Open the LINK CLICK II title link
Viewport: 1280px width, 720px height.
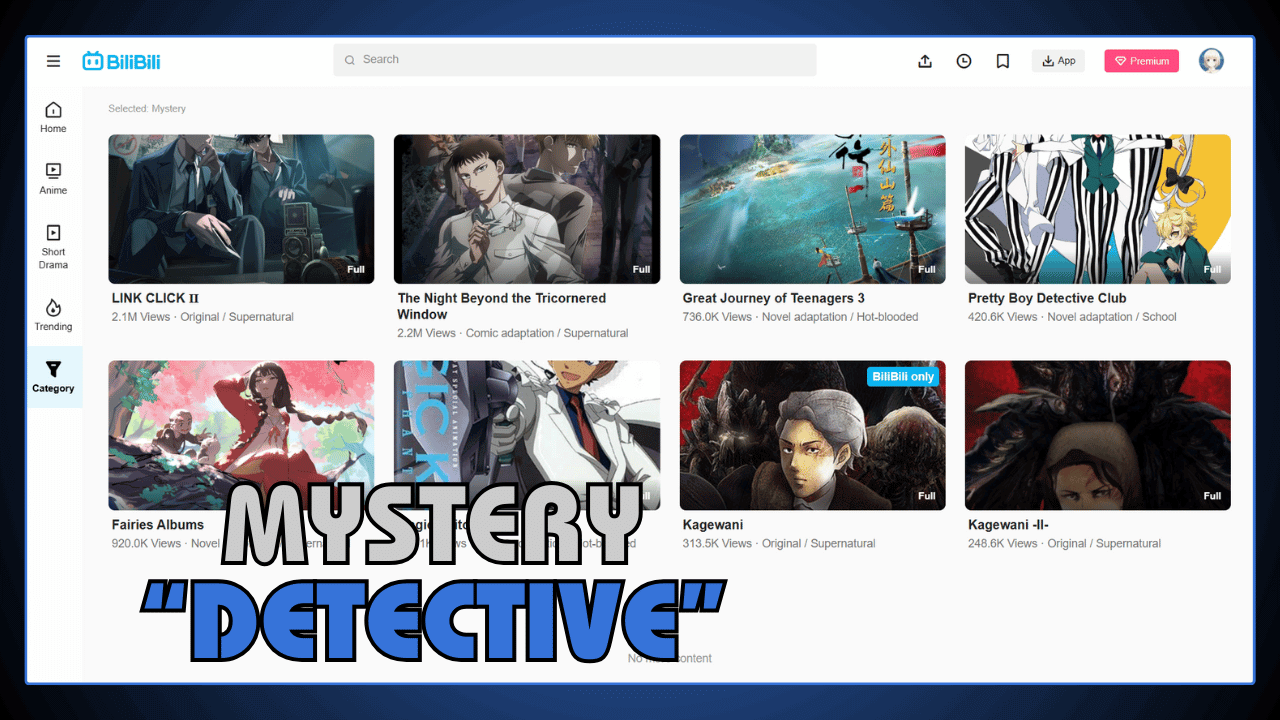155,297
